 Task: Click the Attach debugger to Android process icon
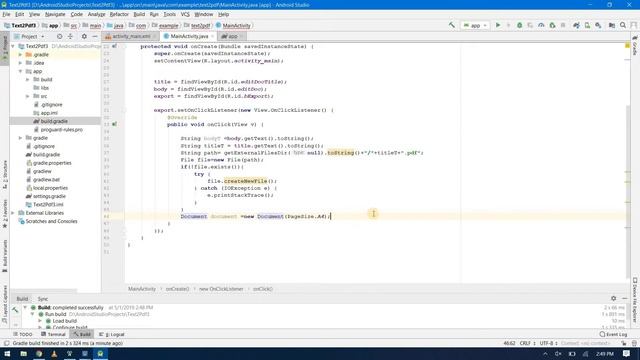coord(552,25)
